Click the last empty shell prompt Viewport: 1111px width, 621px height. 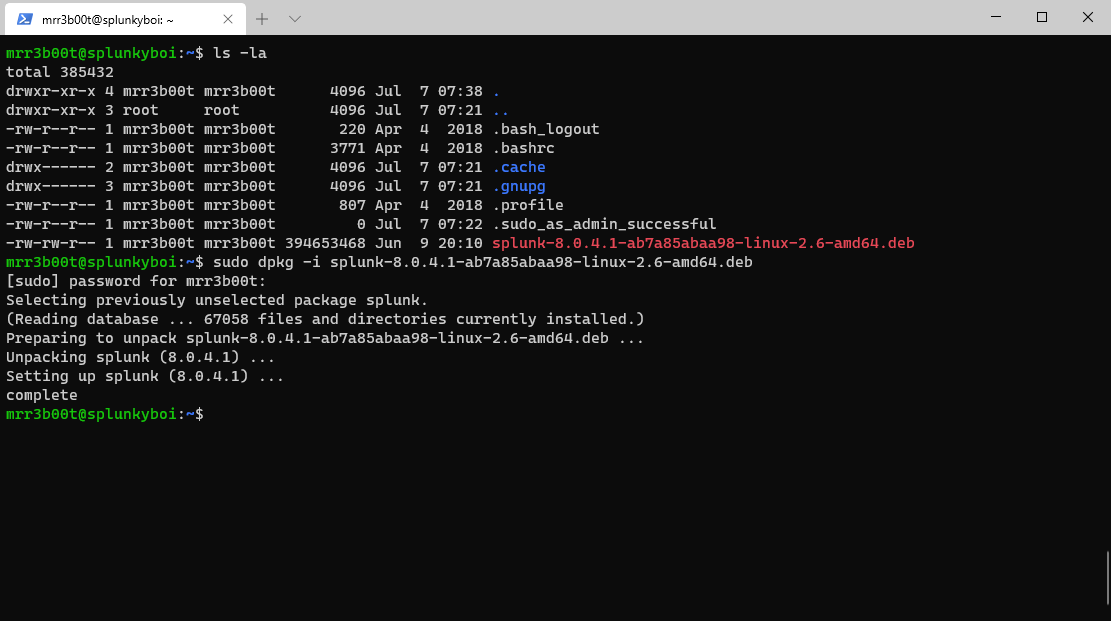tap(105, 414)
